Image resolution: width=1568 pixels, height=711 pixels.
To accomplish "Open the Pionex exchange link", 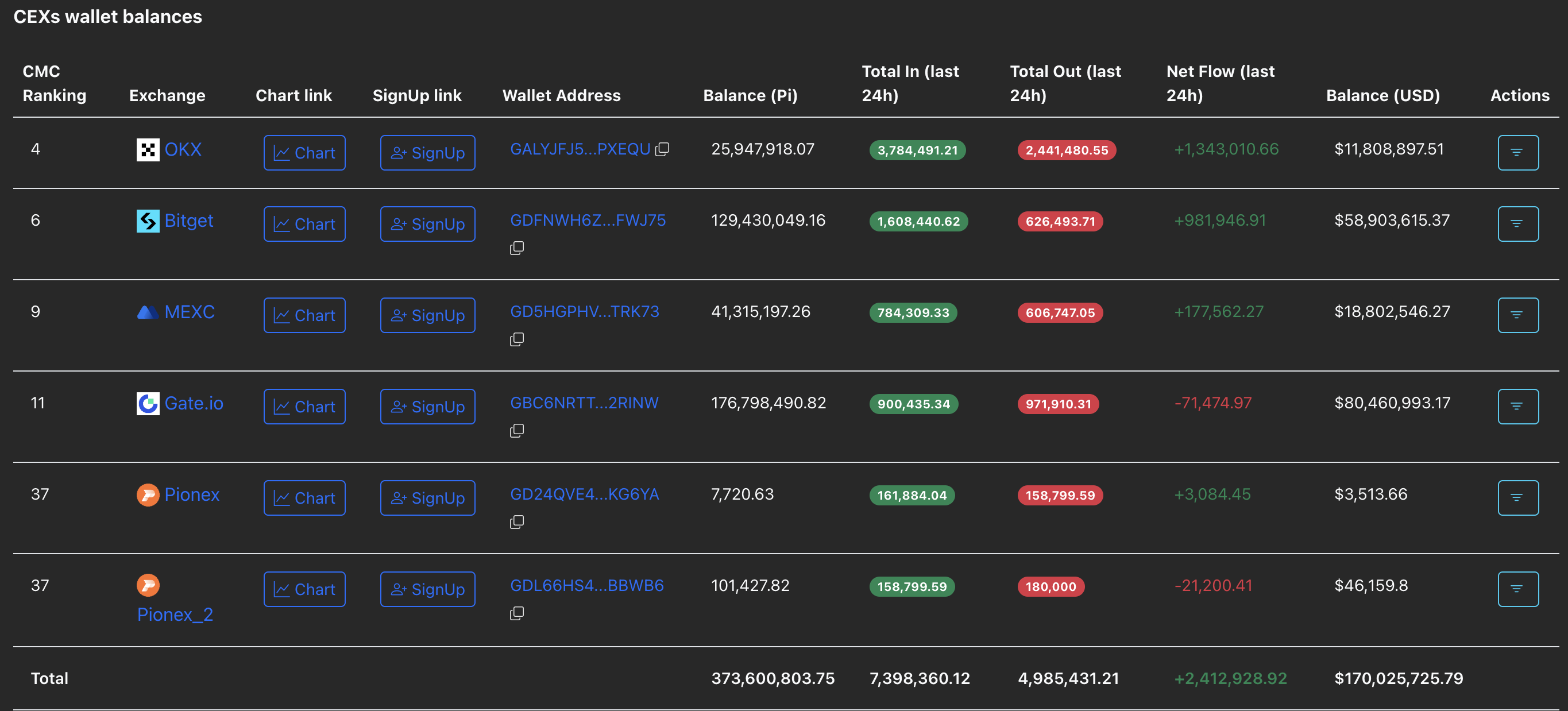I will click(191, 494).
